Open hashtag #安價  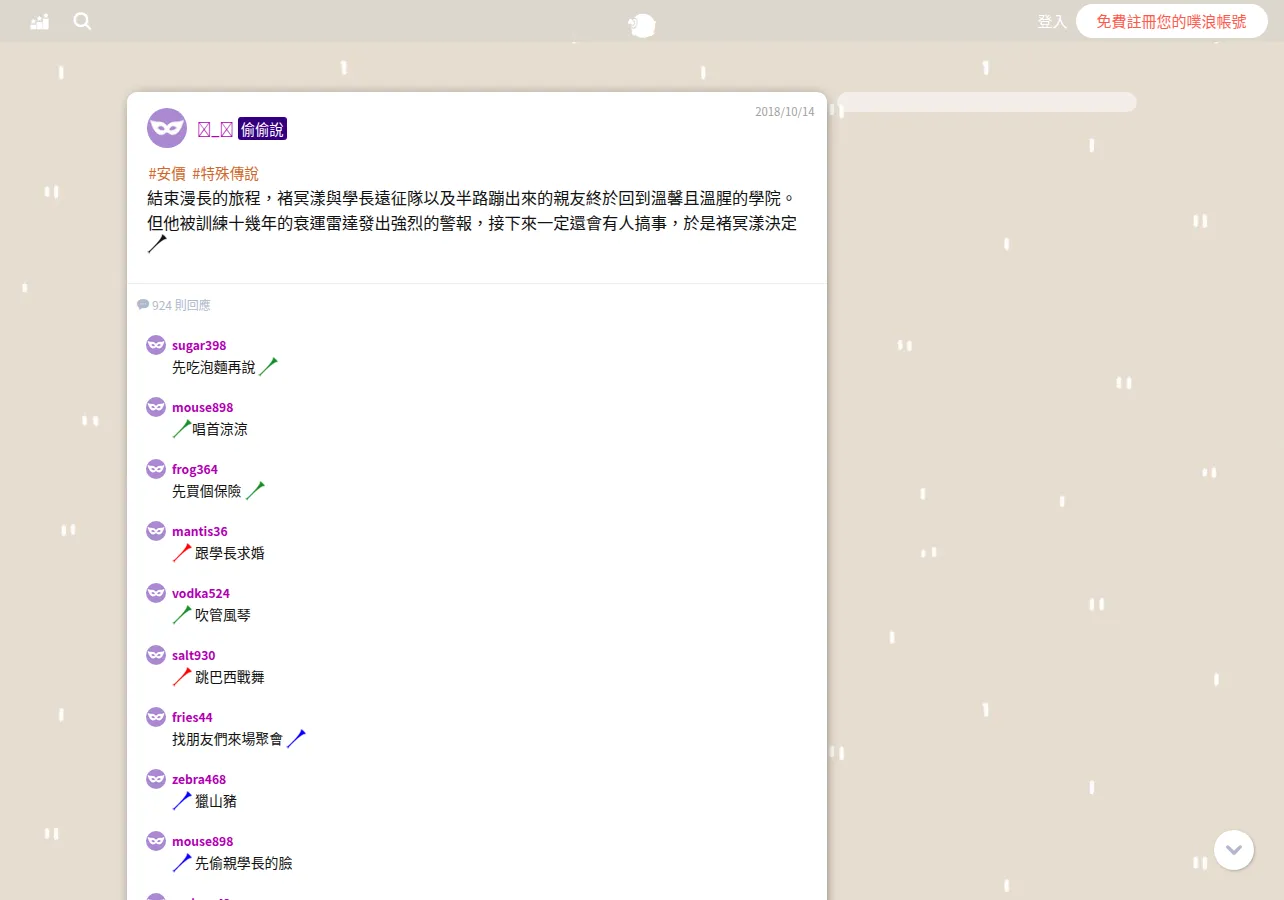(167, 173)
